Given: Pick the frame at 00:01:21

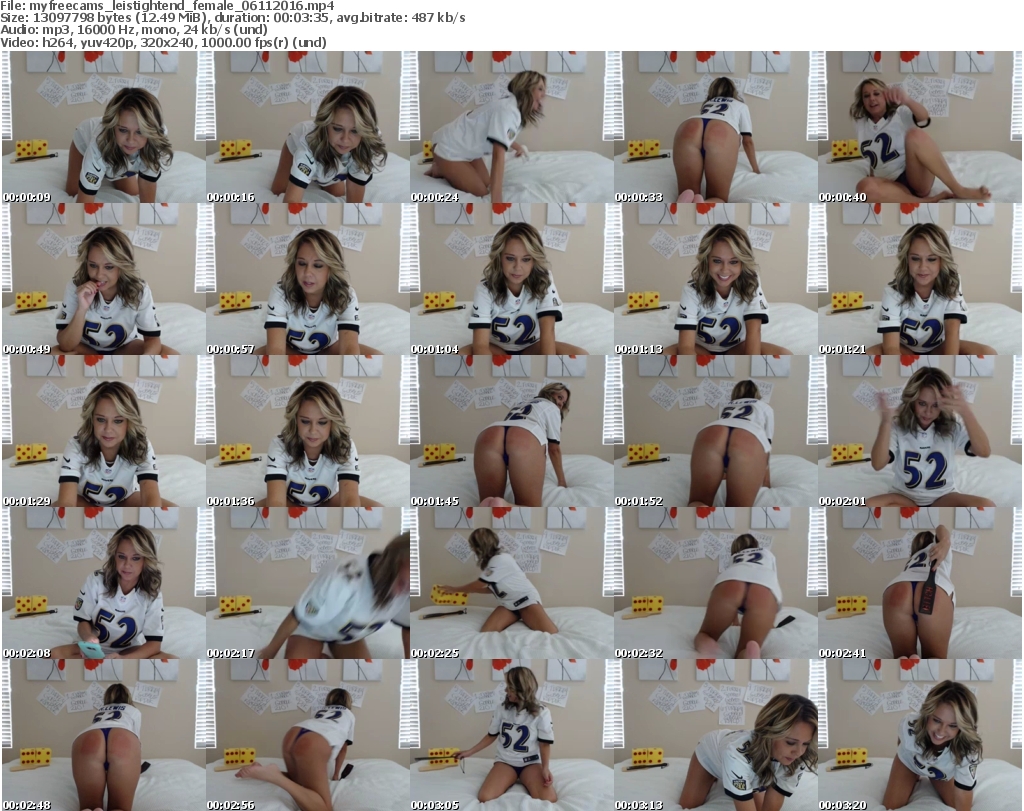Looking at the screenshot, I should click(920, 279).
